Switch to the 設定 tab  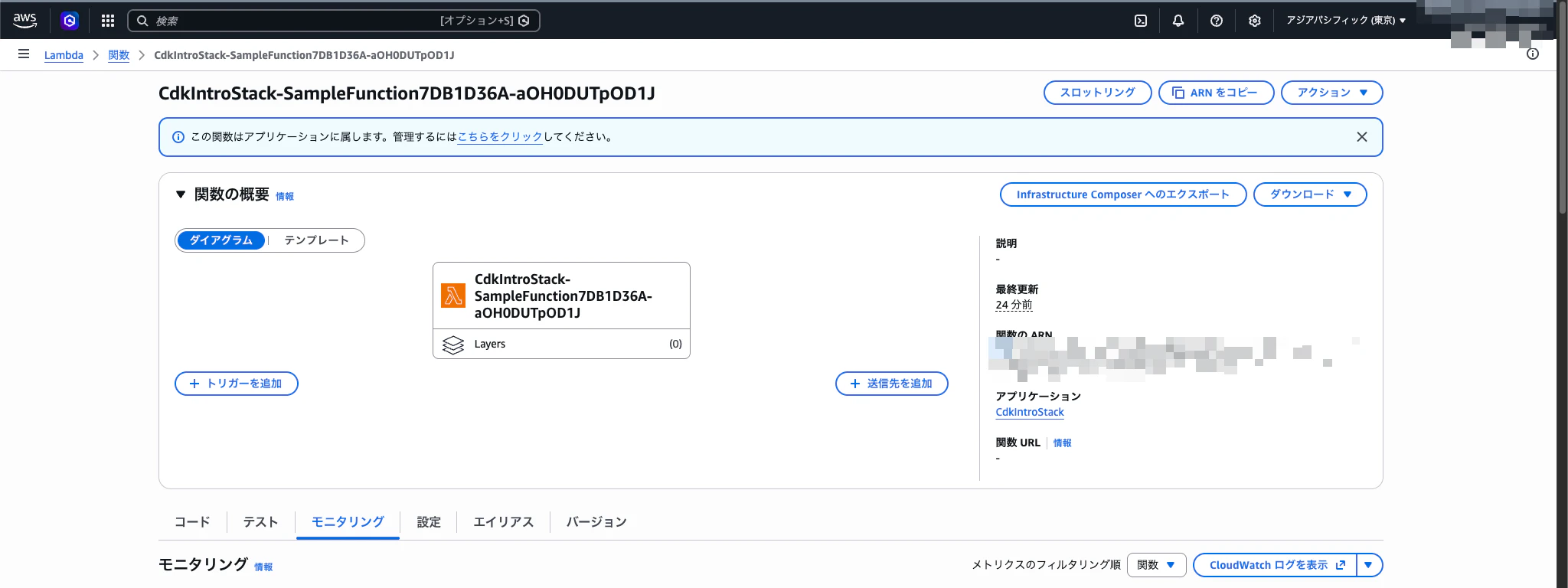click(x=429, y=522)
